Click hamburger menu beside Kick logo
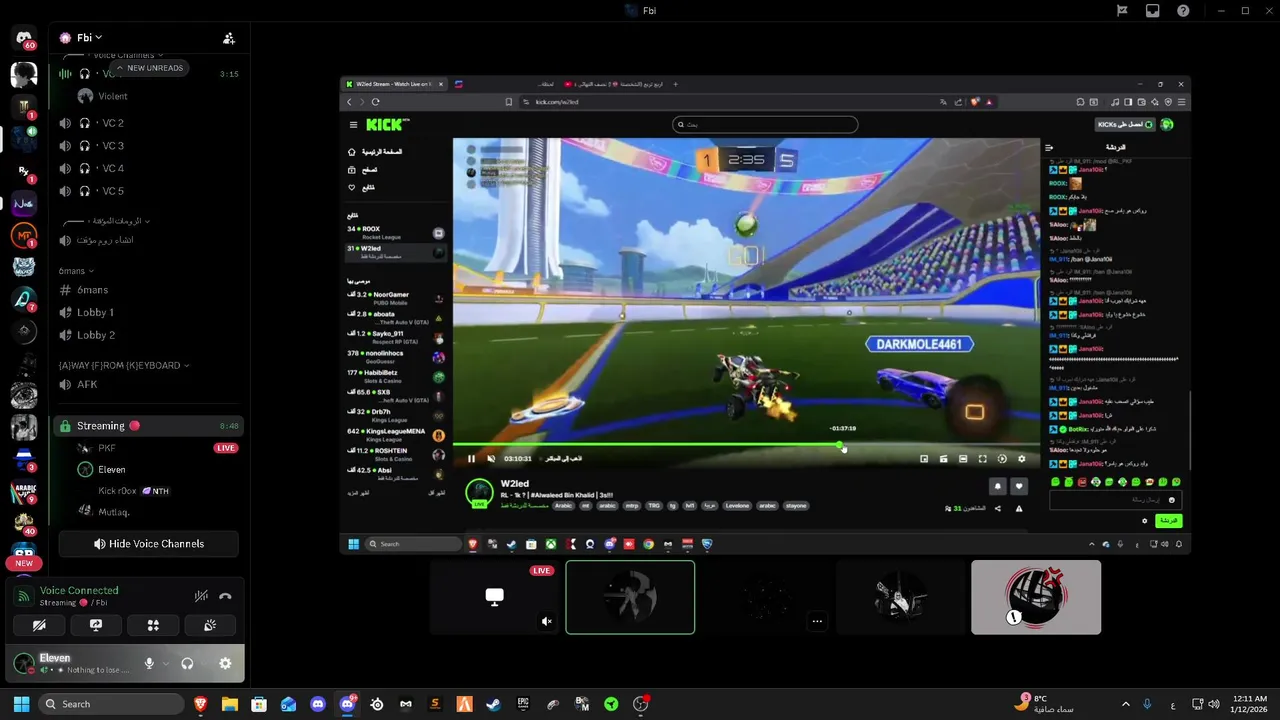This screenshot has width=1280, height=720. (353, 125)
